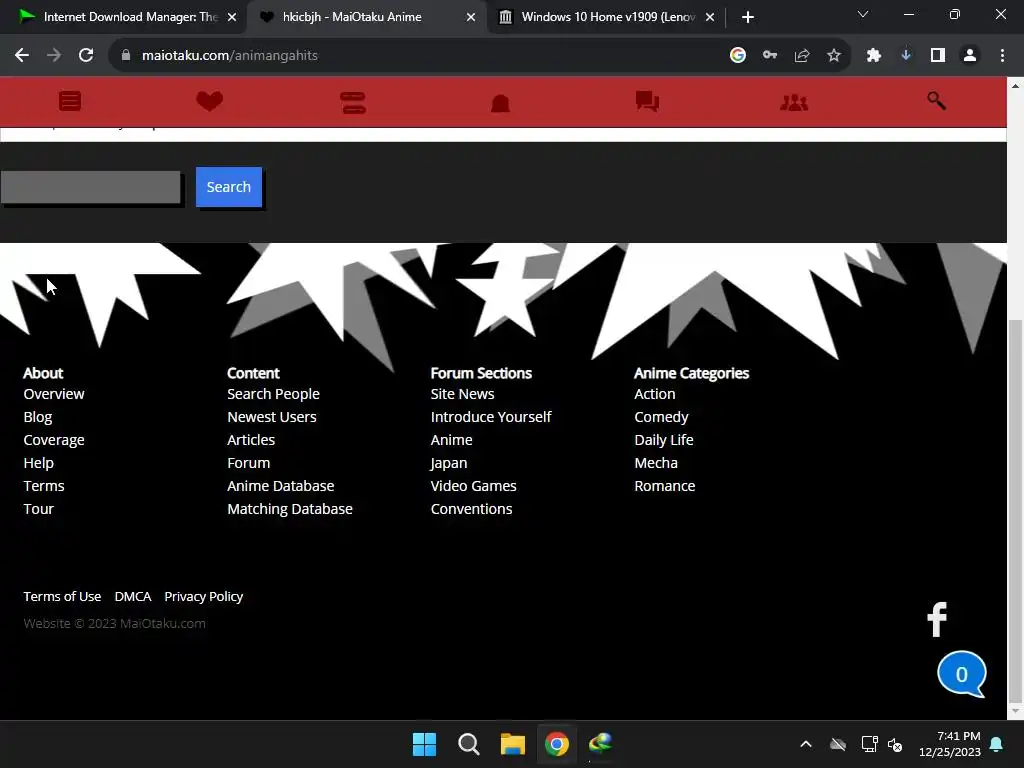Image resolution: width=1024 pixels, height=768 pixels.
Task: Open the Blog link
Action: tap(38, 417)
